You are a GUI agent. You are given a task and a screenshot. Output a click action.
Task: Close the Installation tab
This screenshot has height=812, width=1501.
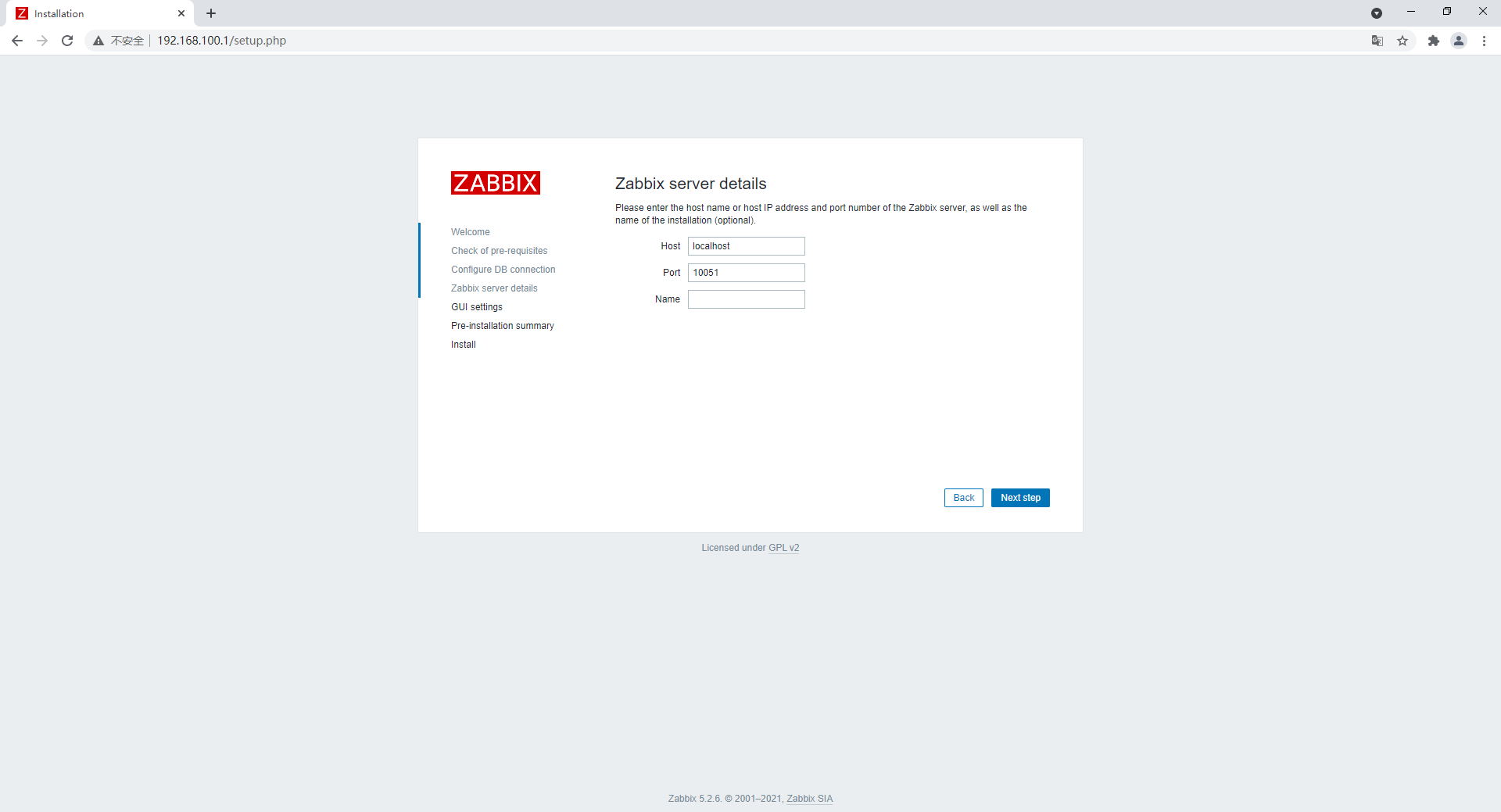[181, 13]
